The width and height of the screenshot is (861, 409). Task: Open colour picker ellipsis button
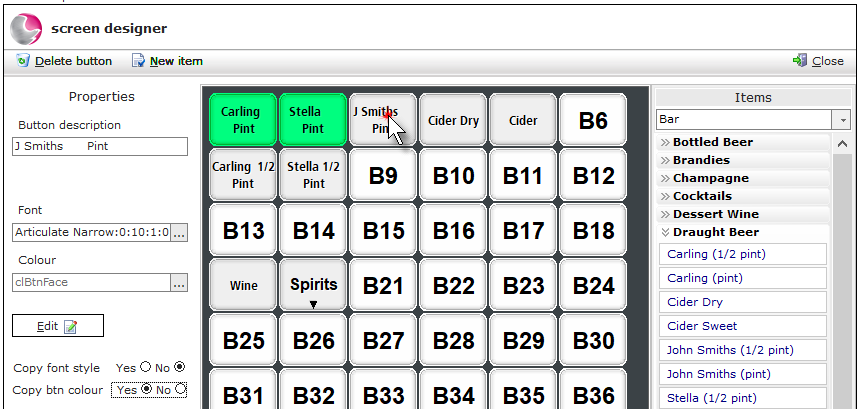(x=180, y=283)
